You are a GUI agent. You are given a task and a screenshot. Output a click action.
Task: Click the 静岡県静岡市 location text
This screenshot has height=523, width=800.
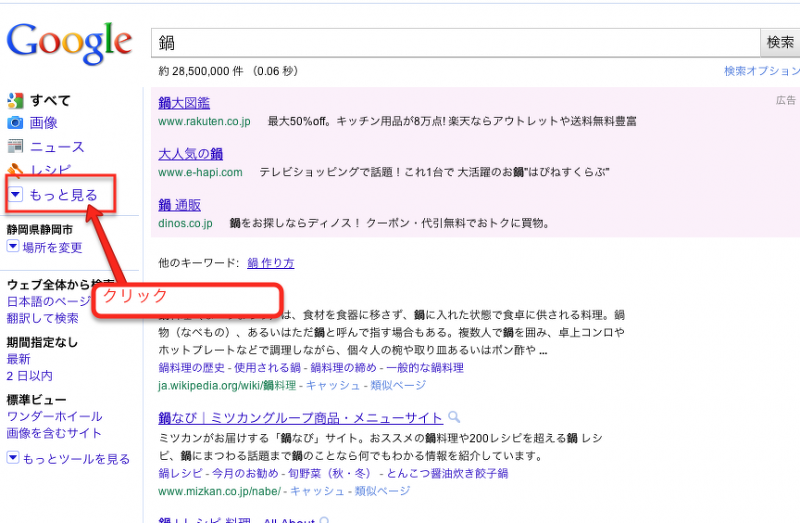click(x=40, y=230)
